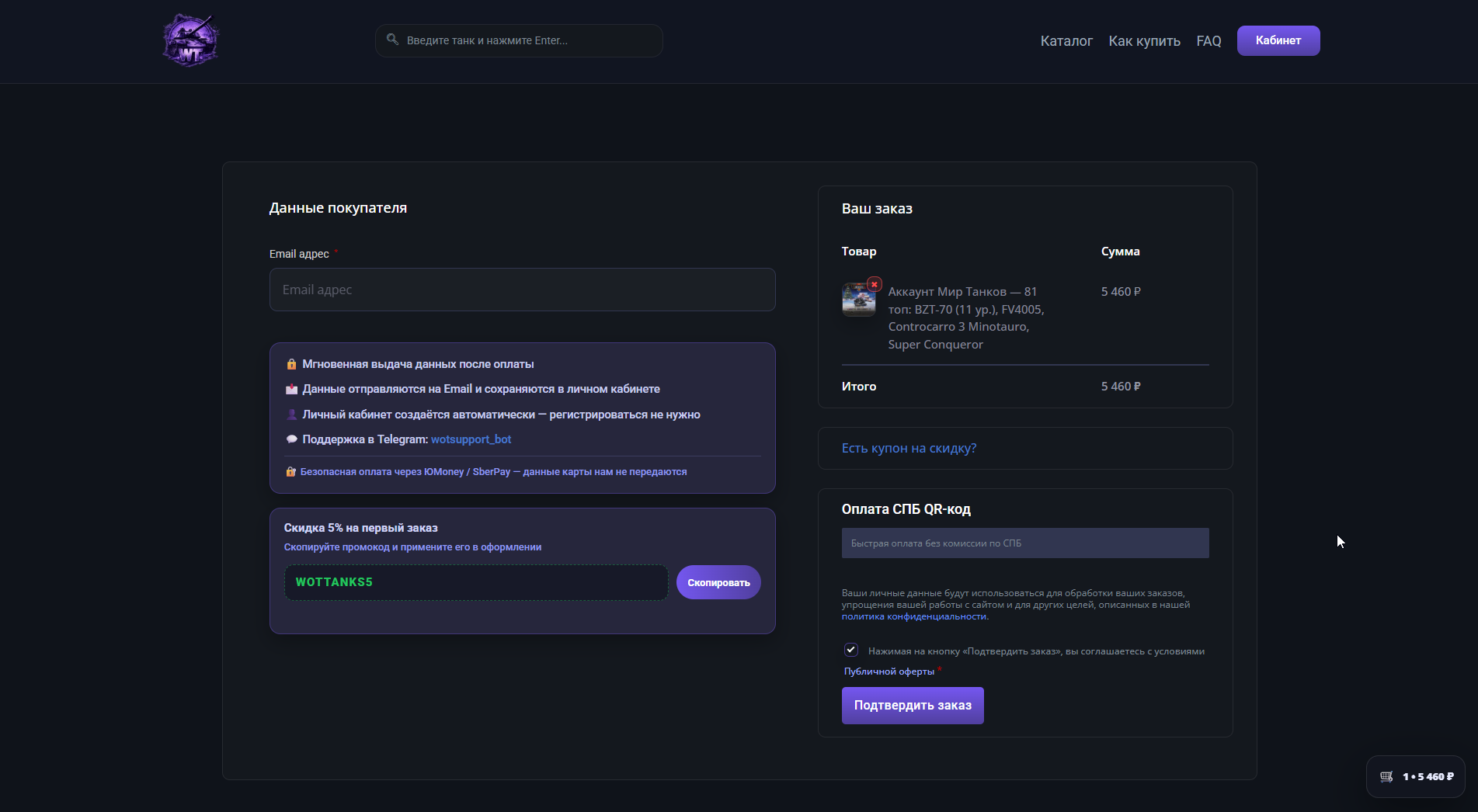Open the floating cart icon widget
This screenshot has width=1478, height=812.
pos(1415,776)
